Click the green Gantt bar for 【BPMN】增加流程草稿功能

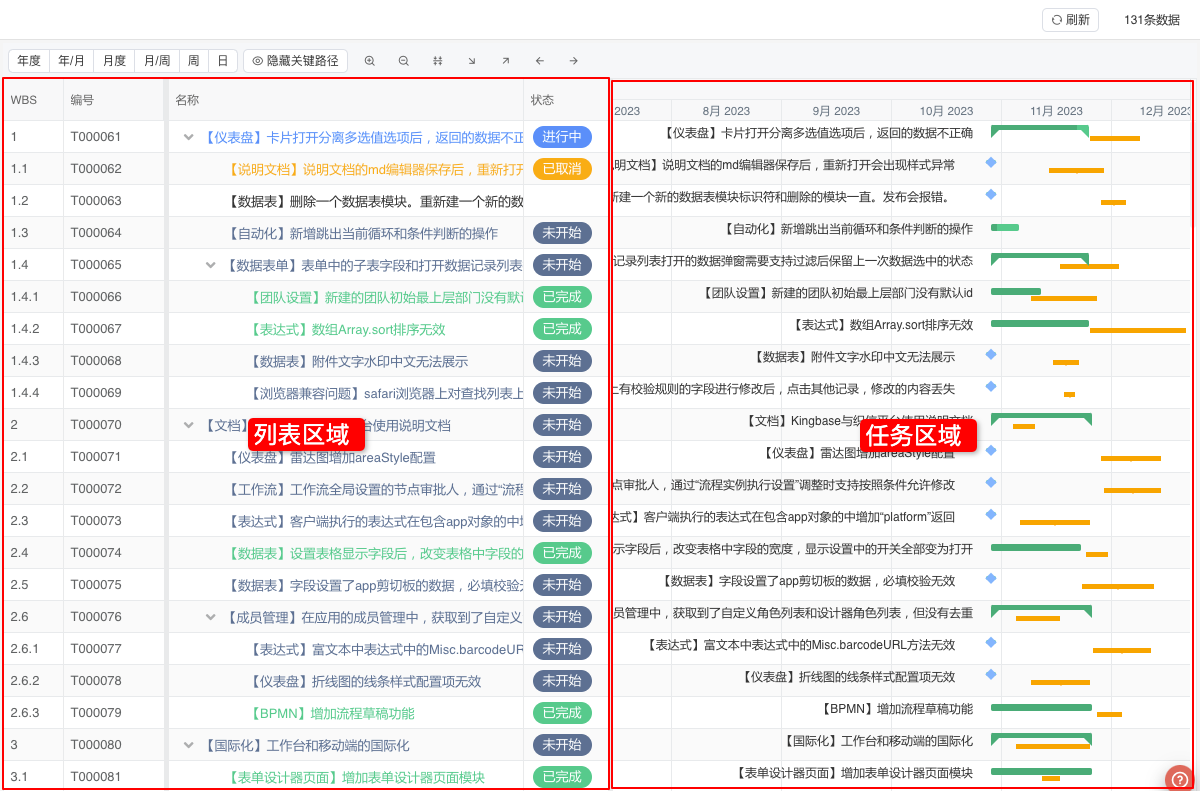[1040, 707]
